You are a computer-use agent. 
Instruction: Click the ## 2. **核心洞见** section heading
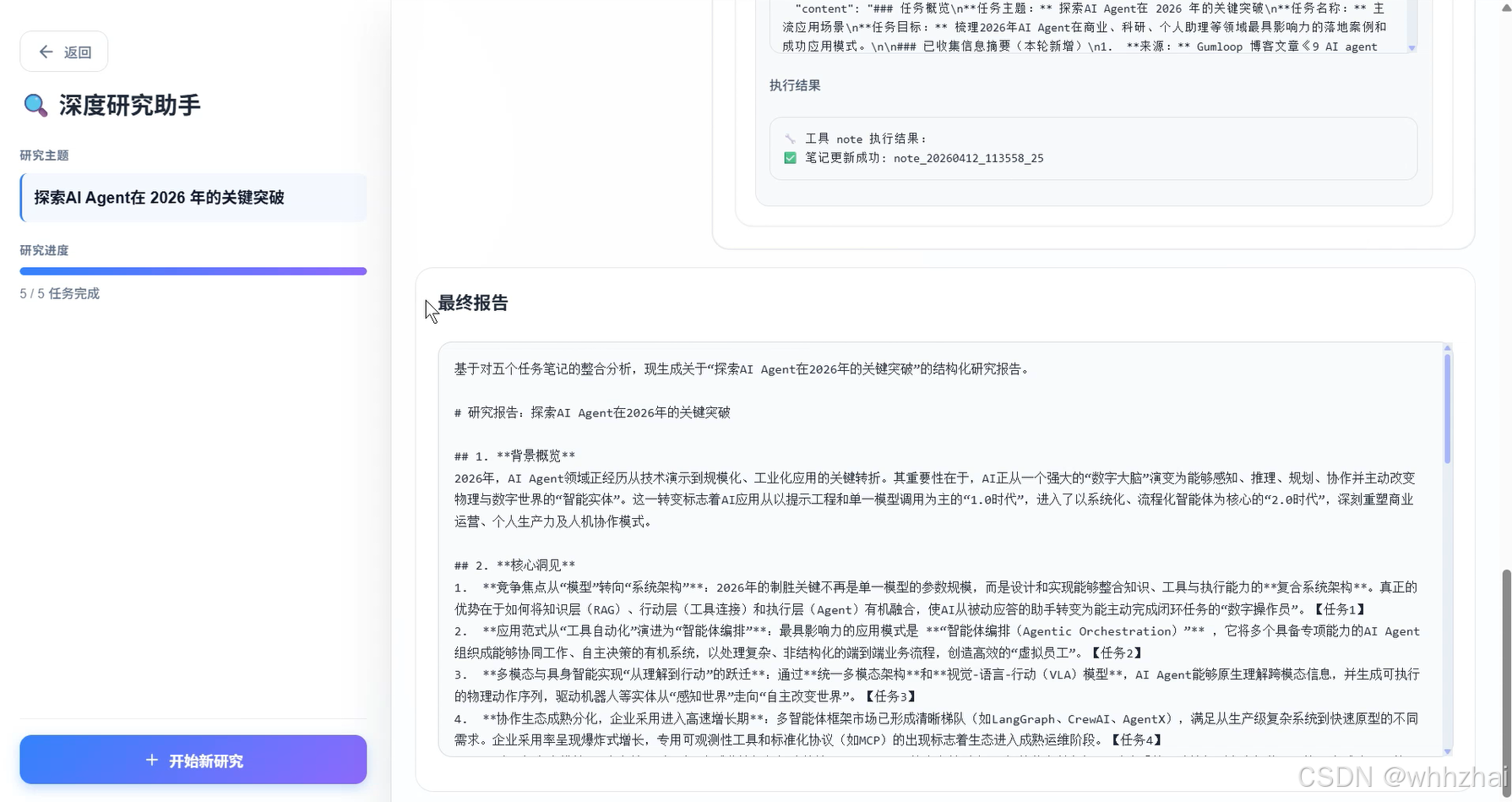pyautogui.click(x=514, y=565)
